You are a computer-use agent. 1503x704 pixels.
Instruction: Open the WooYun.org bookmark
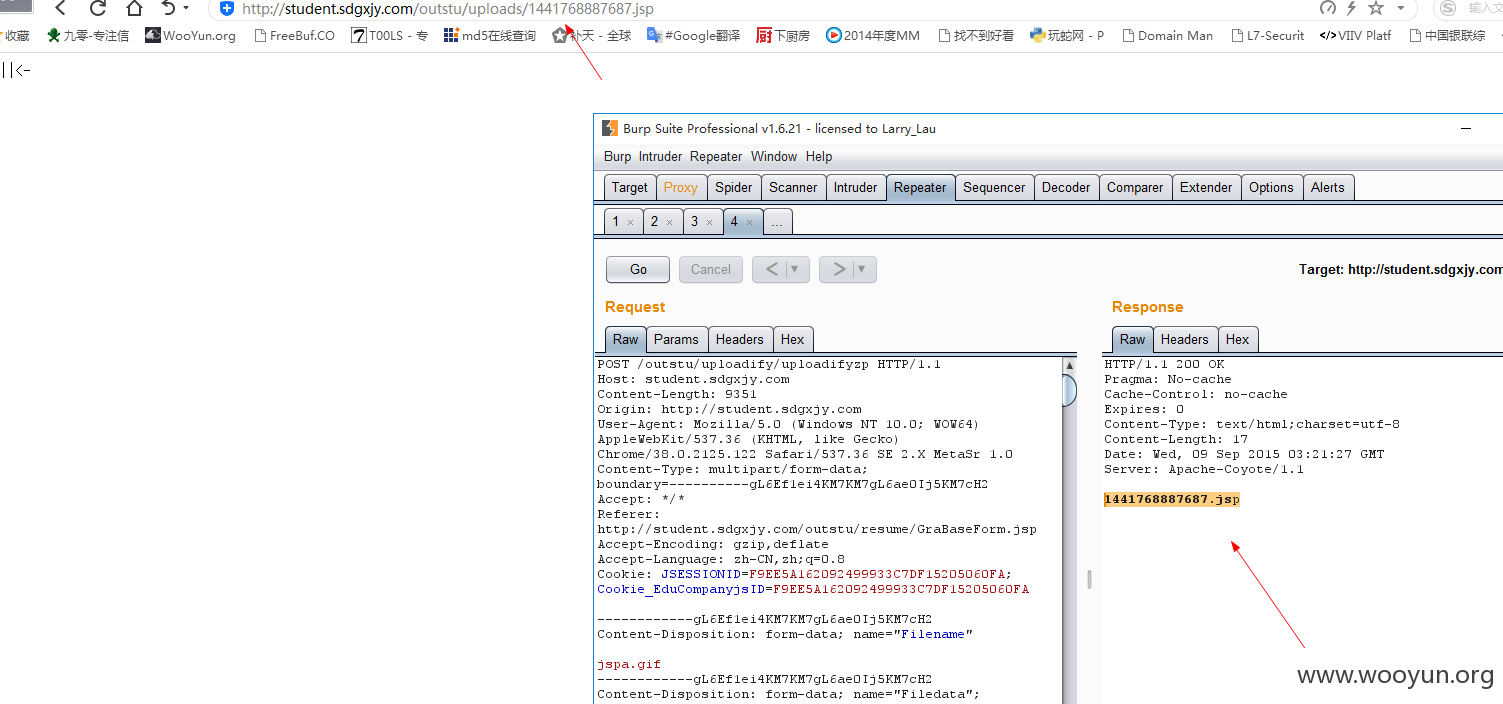191,35
